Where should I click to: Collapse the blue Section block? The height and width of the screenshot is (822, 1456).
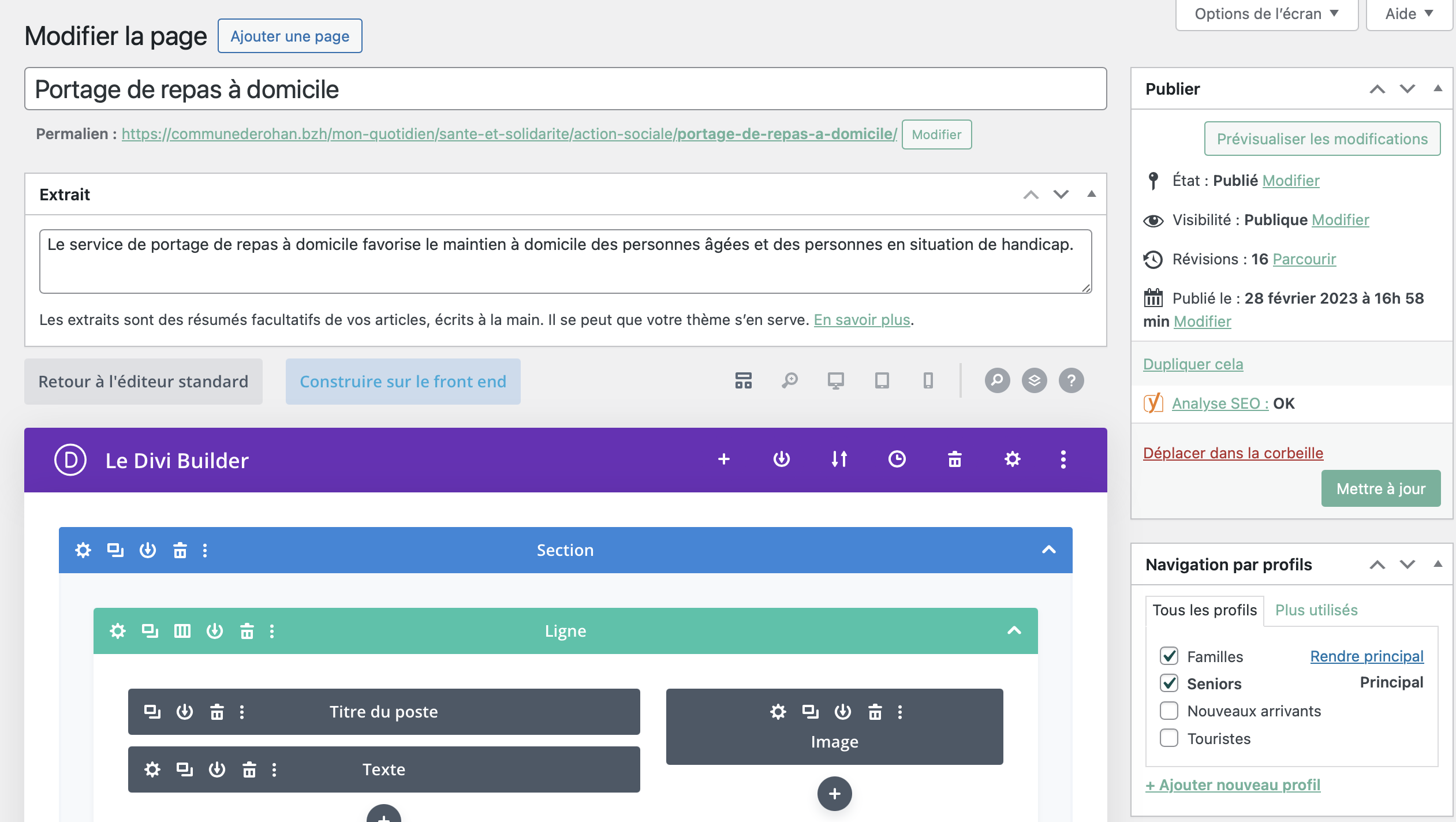coord(1048,550)
